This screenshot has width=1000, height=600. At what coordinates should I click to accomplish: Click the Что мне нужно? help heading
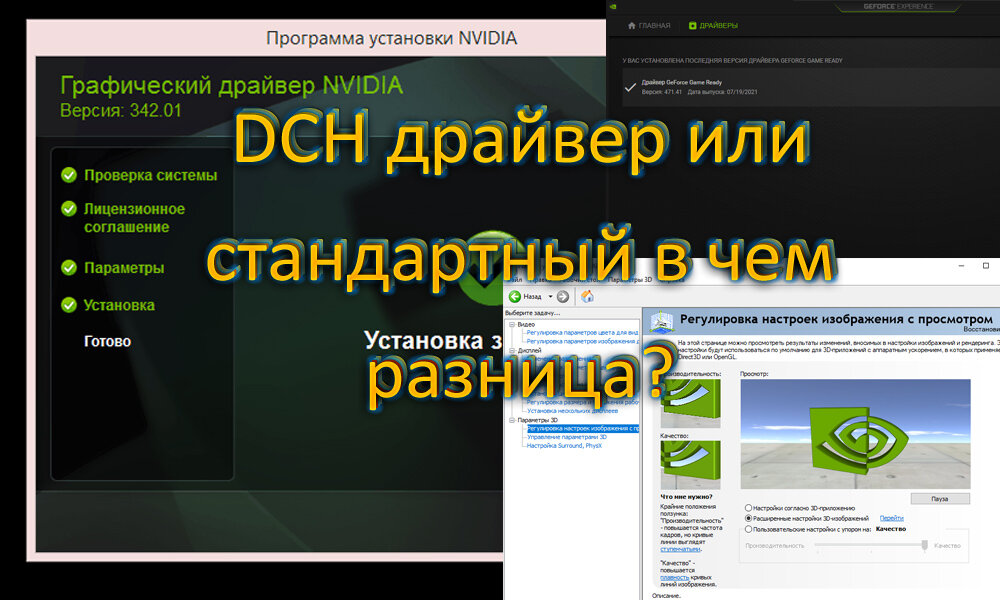[x=686, y=497]
